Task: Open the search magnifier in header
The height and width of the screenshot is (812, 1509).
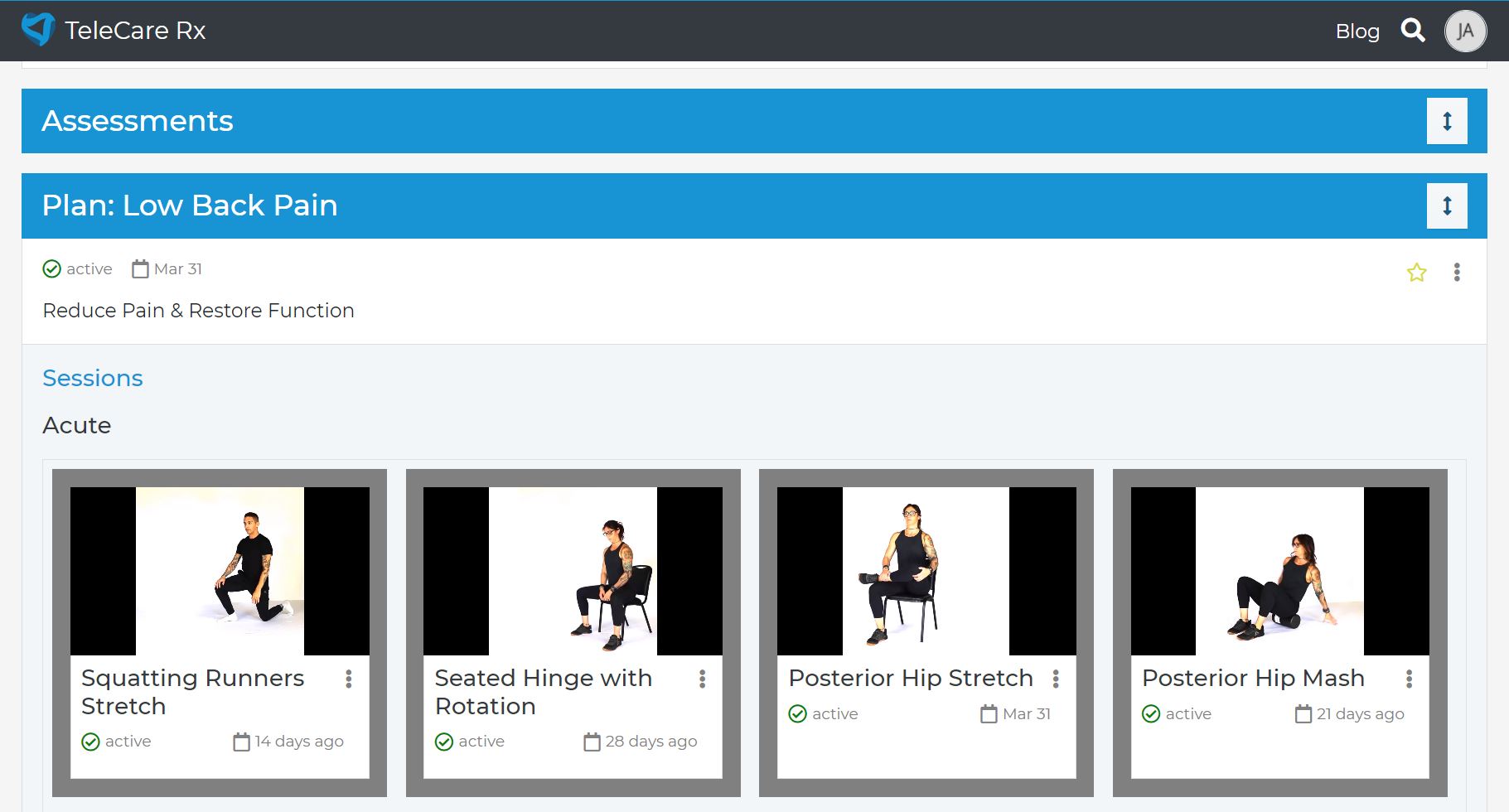Action: 1413,31
